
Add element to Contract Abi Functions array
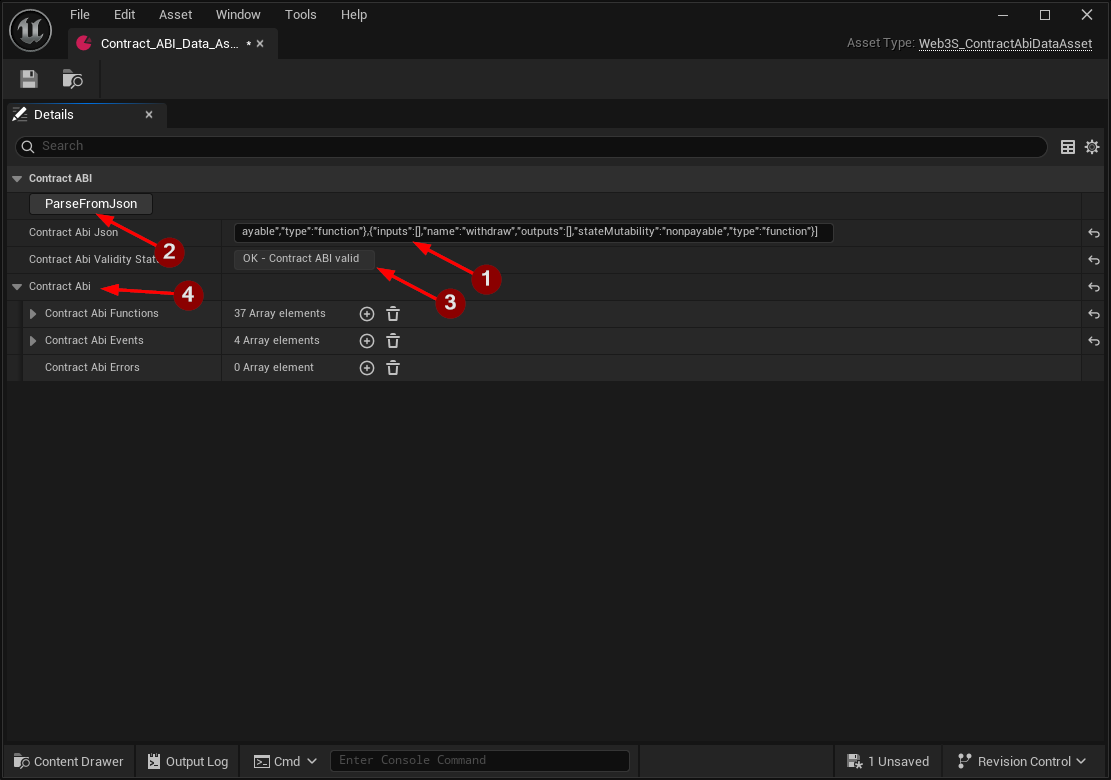(x=366, y=313)
